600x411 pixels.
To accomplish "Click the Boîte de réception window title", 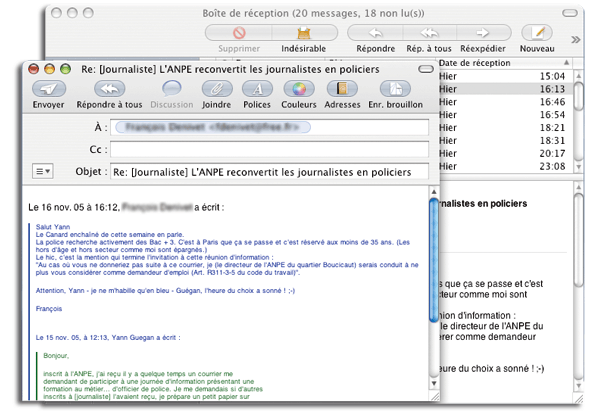I will tap(313, 13).
